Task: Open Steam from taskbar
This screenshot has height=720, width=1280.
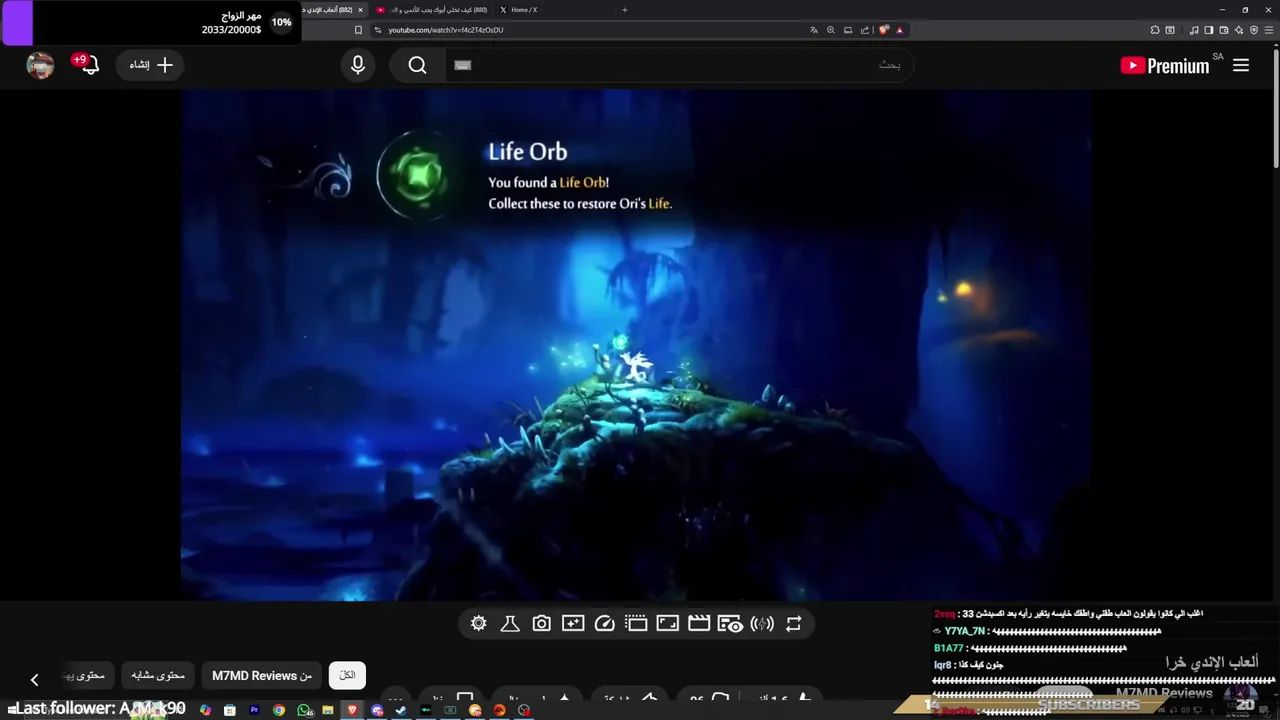Action: pyautogui.click(x=401, y=710)
